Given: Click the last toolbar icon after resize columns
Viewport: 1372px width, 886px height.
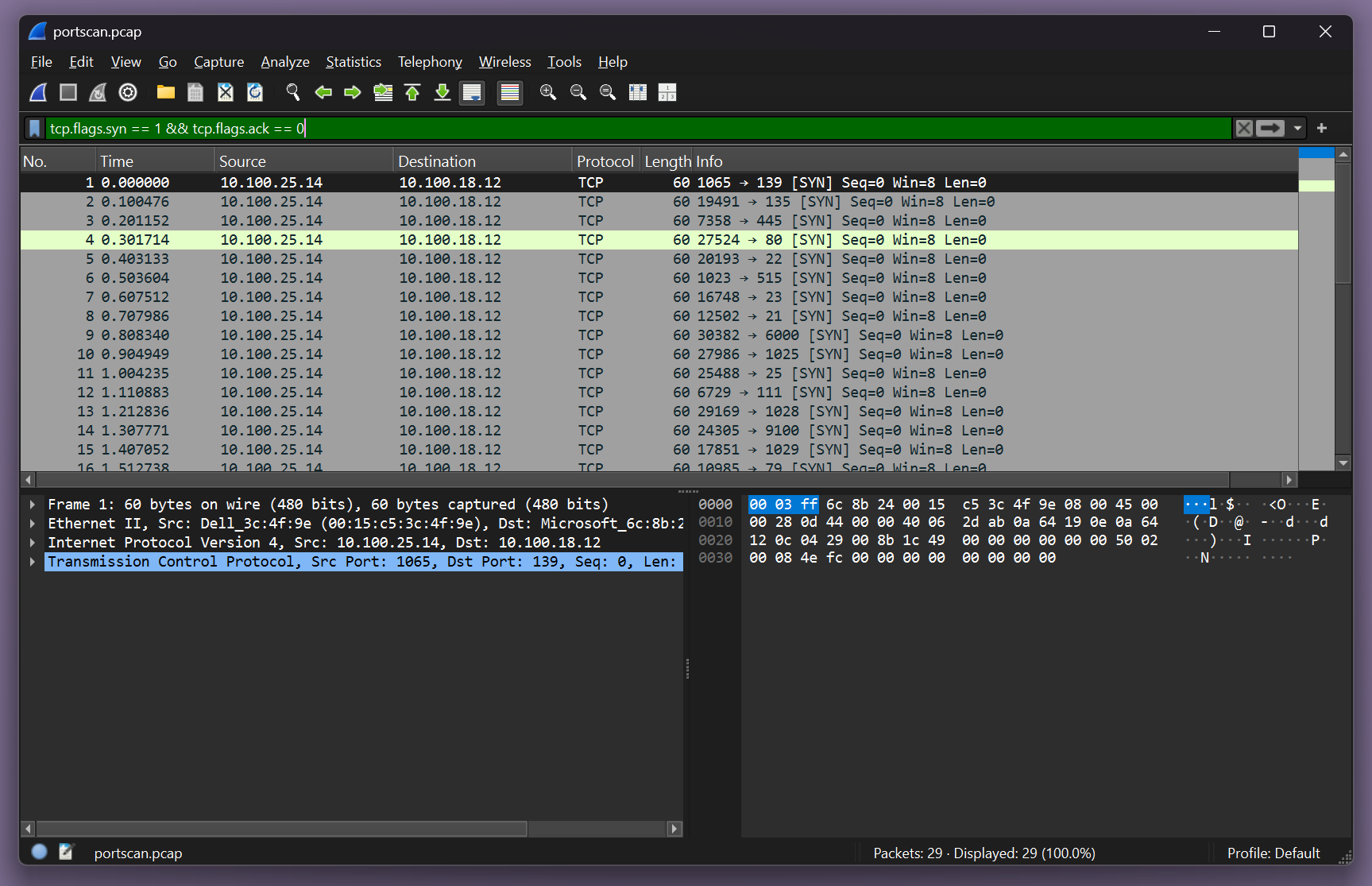Looking at the screenshot, I should point(667,93).
